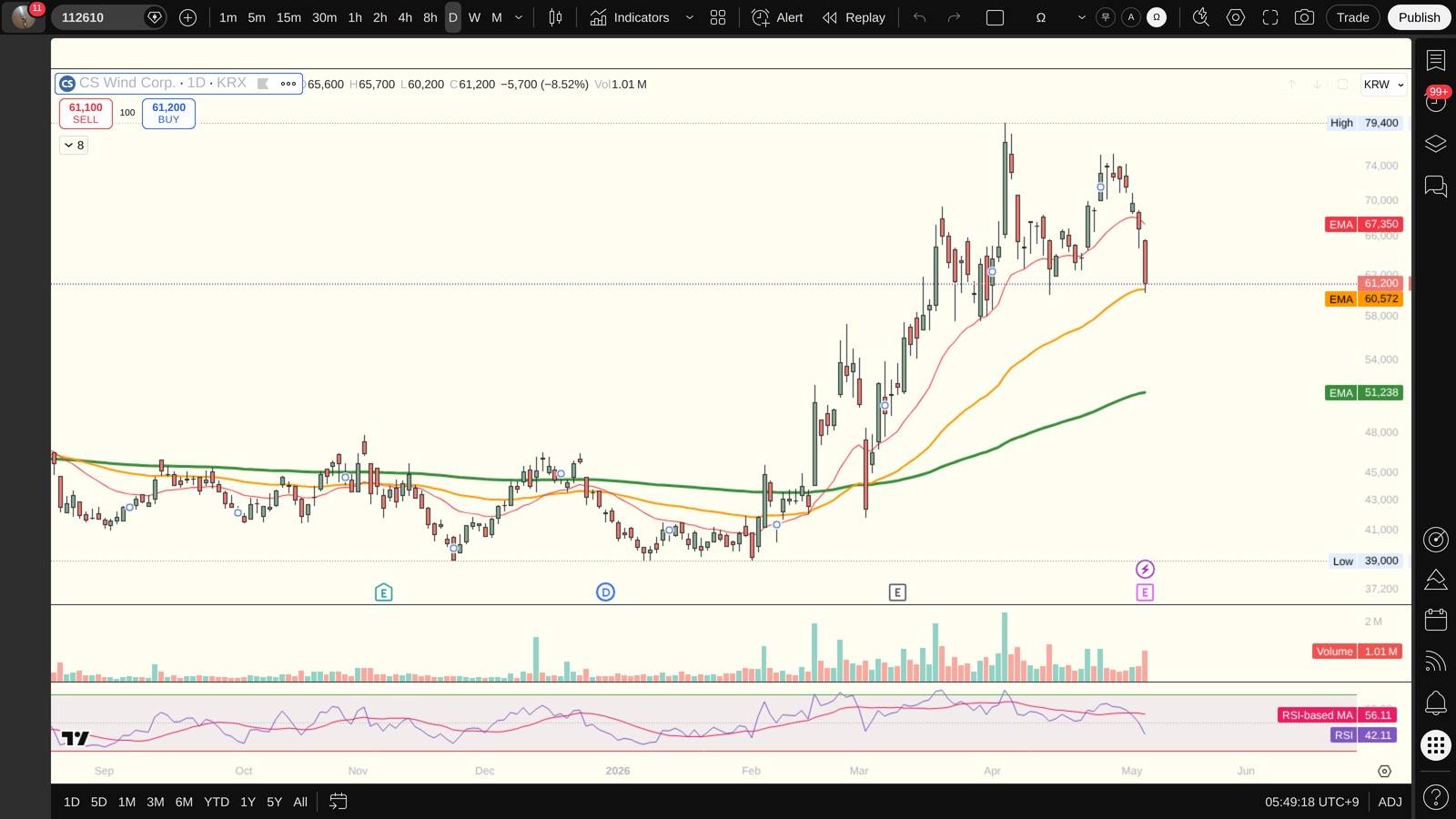Open the chats panel icon

click(x=1436, y=187)
